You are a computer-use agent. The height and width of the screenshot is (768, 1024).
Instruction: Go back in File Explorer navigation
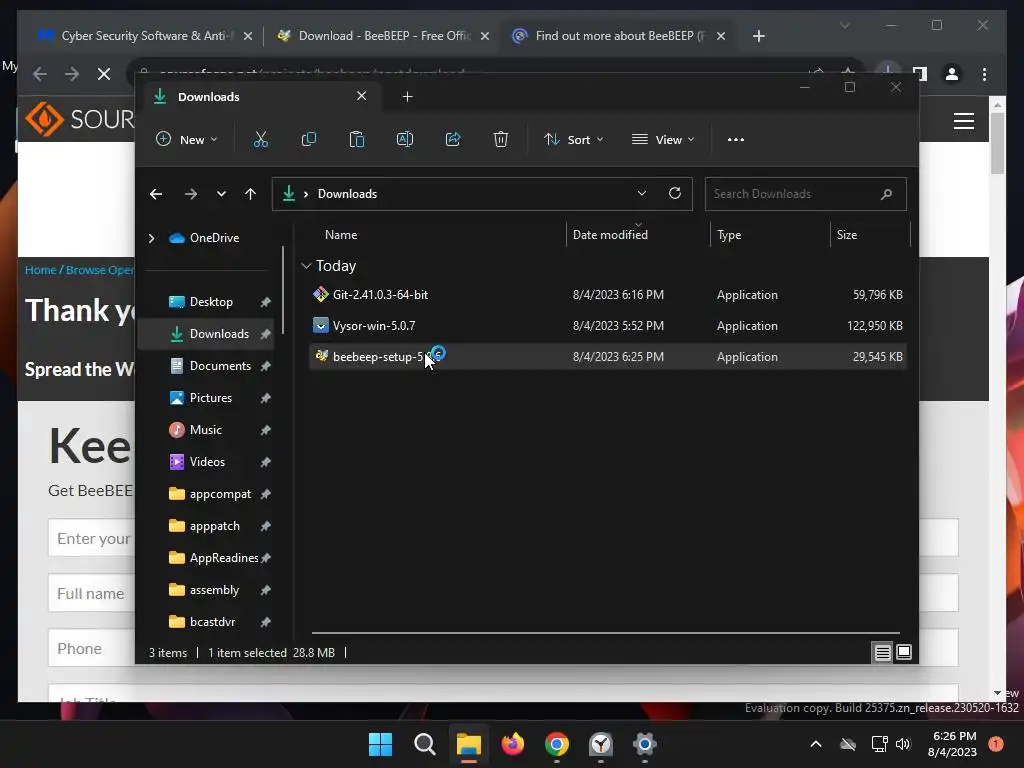coord(155,194)
